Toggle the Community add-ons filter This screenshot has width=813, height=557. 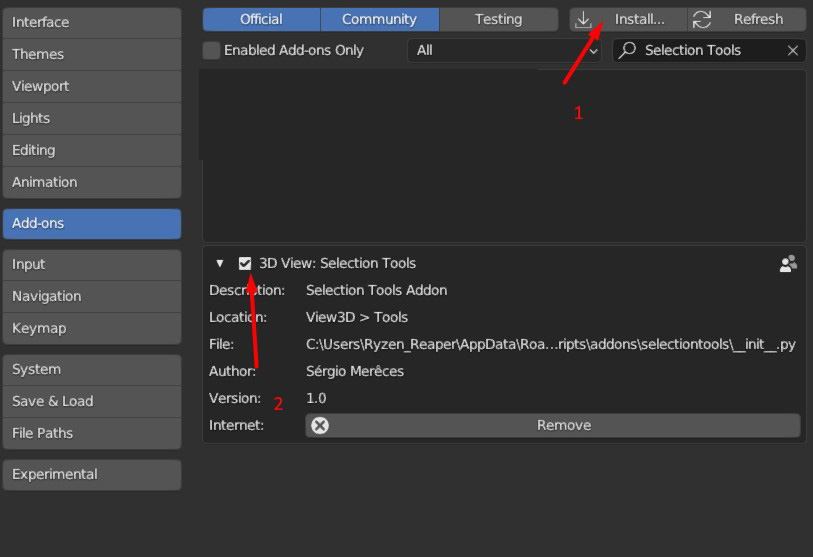(x=379, y=19)
